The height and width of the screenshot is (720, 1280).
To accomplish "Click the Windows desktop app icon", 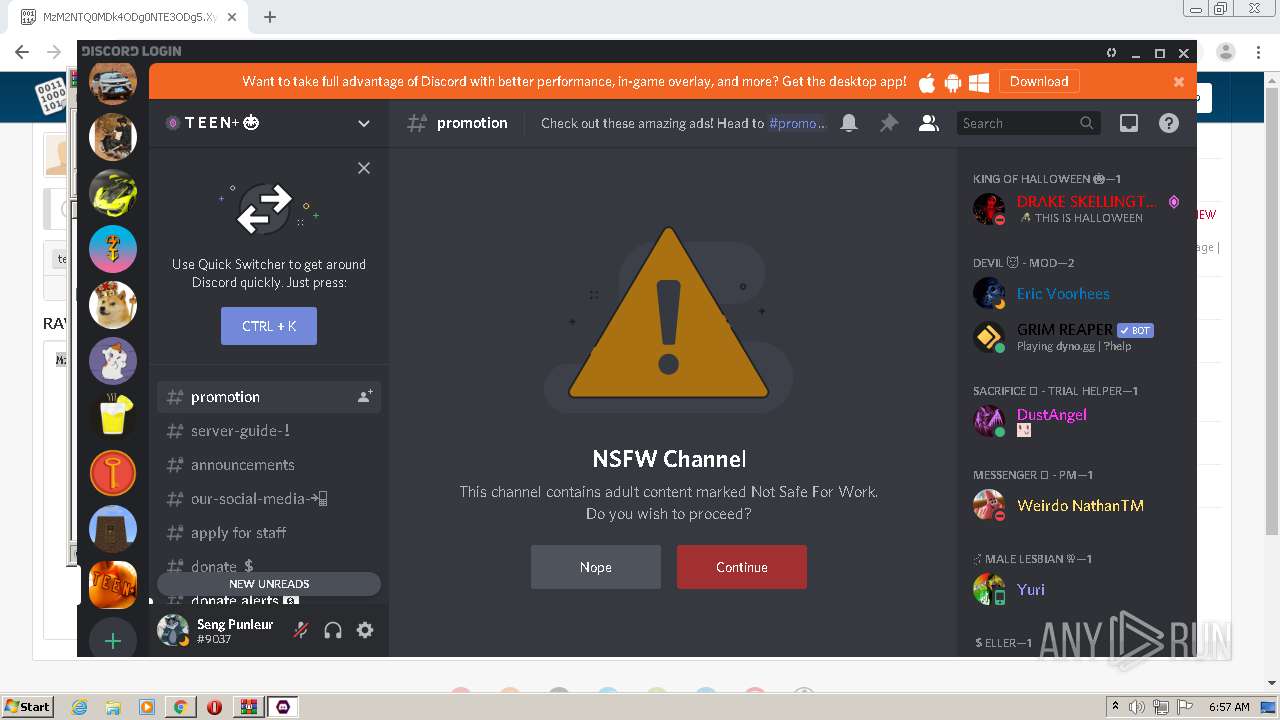I will pos(979,82).
